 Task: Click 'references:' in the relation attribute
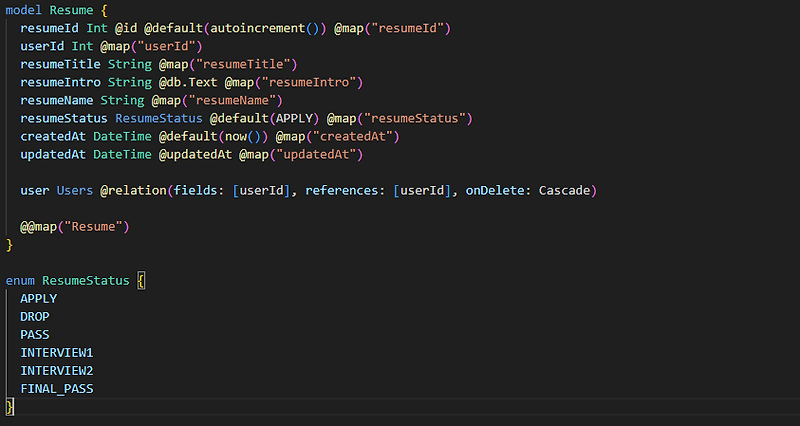point(345,190)
